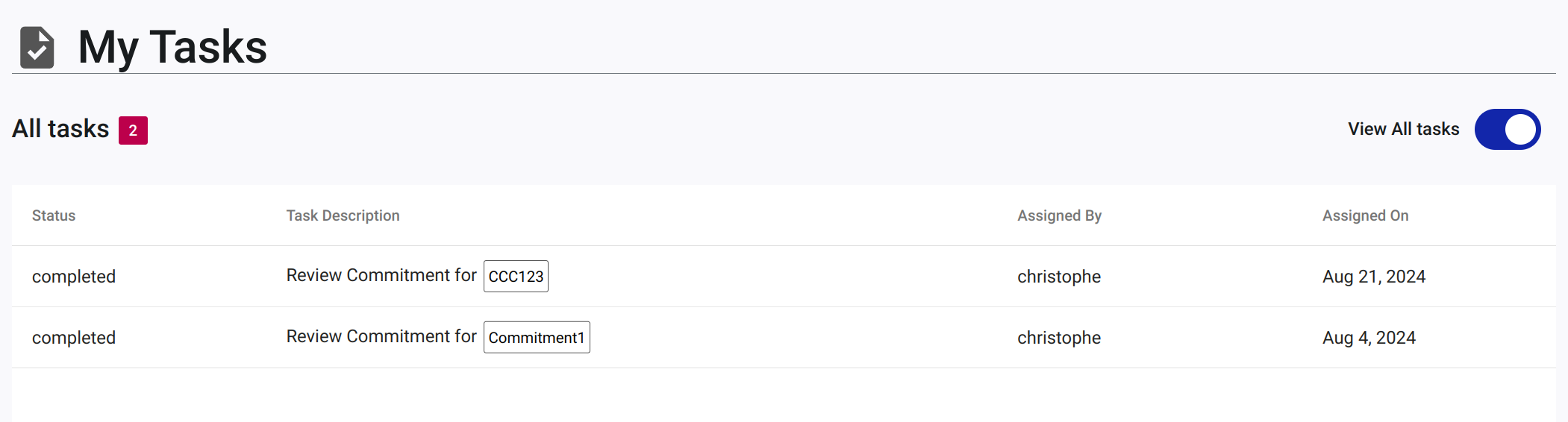Screen dimensions: 1568x422
Task: Select the completed status in CCC123 row
Action: point(74,277)
